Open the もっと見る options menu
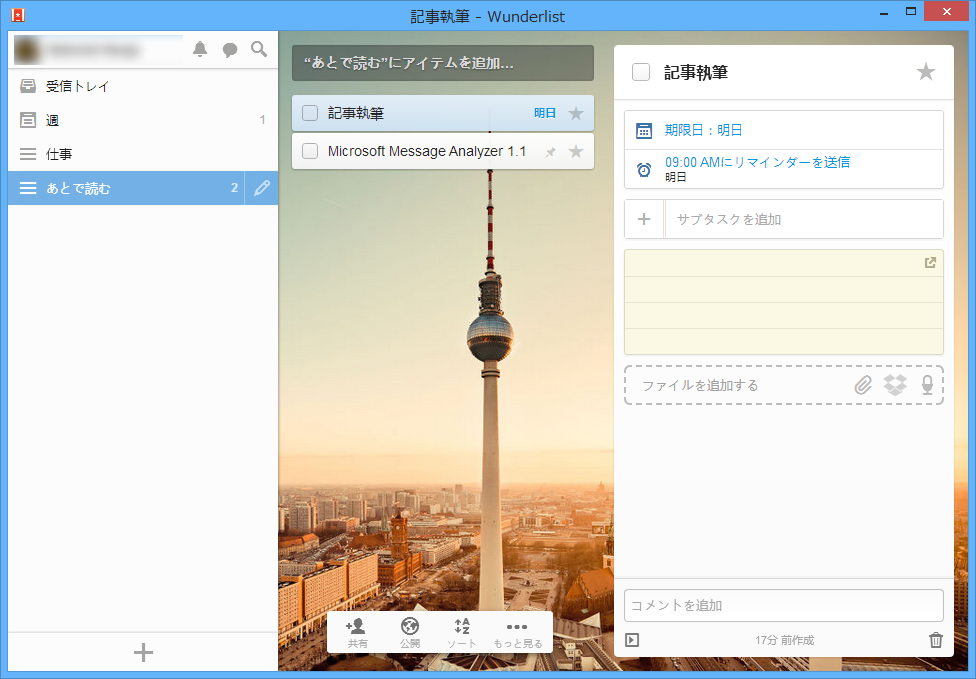The height and width of the screenshot is (679, 976). [x=515, y=627]
